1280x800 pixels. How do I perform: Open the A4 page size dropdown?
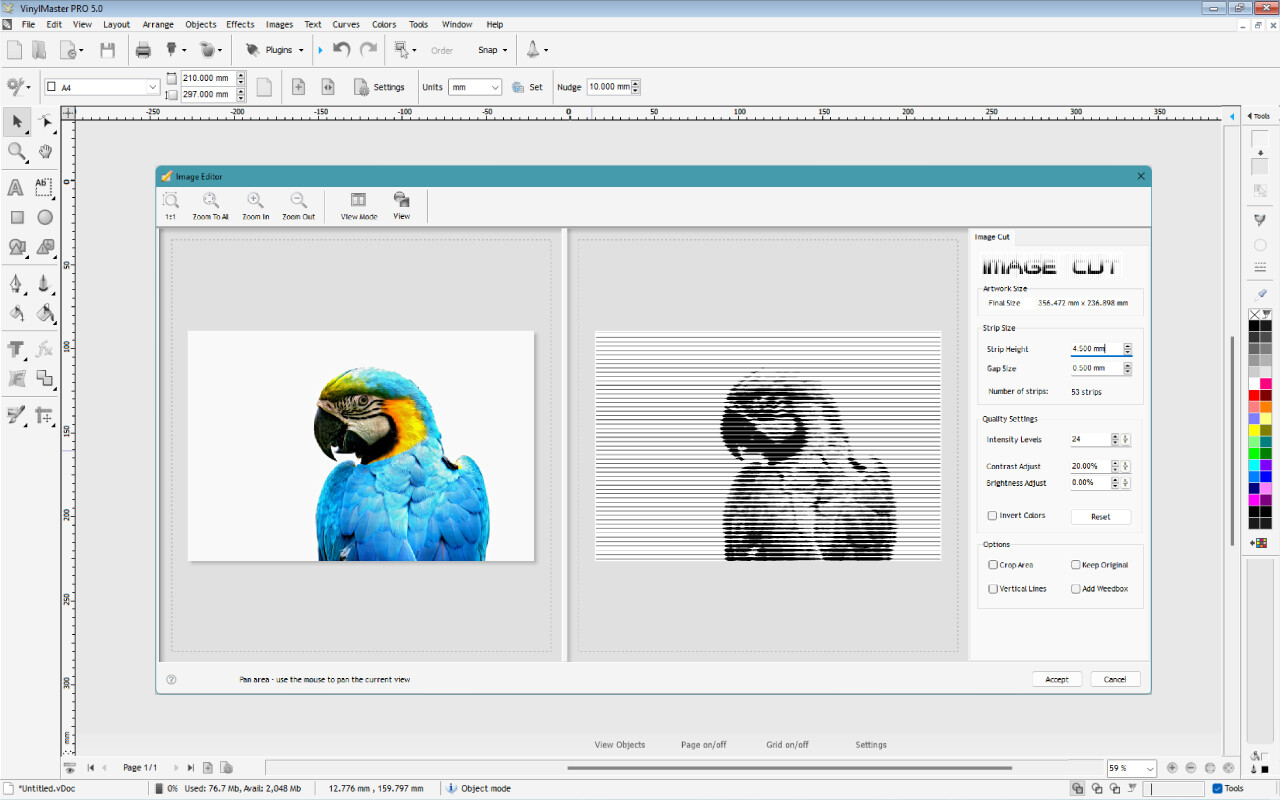155,87
